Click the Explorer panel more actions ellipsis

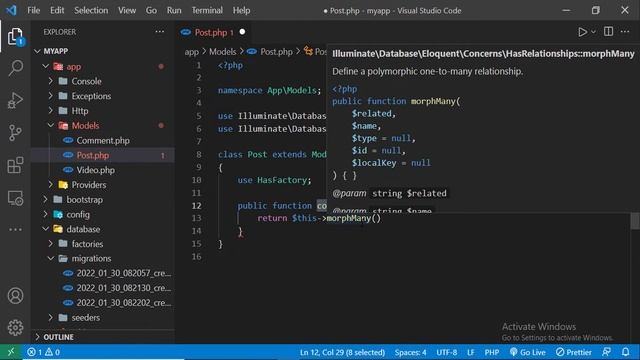click(x=160, y=31)
